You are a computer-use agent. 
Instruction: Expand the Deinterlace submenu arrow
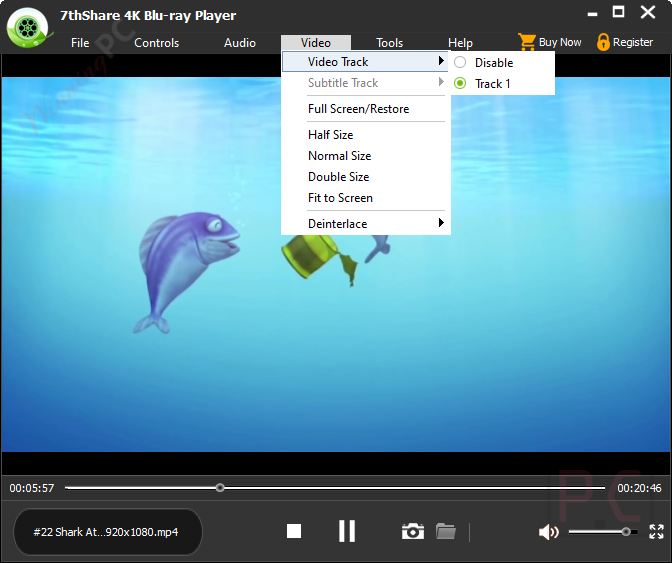(x=441, y=222)
